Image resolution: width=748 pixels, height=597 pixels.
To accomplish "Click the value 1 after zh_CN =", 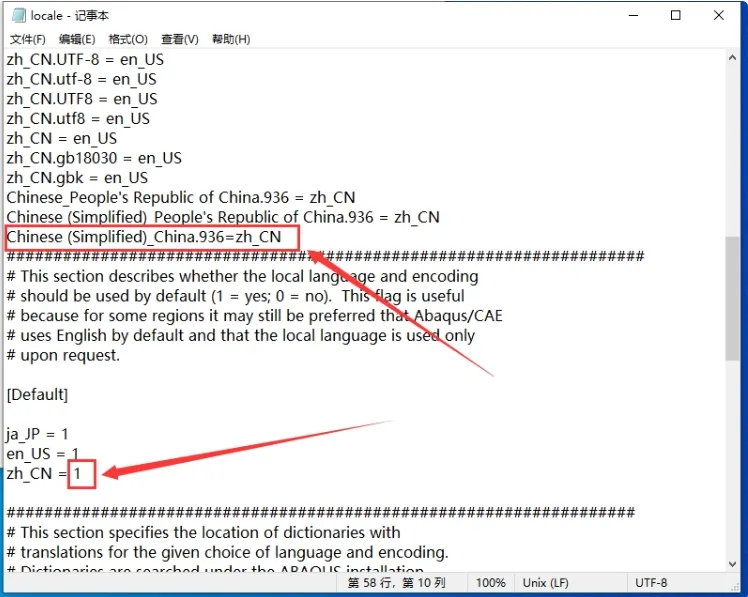I will click(77, 474).
